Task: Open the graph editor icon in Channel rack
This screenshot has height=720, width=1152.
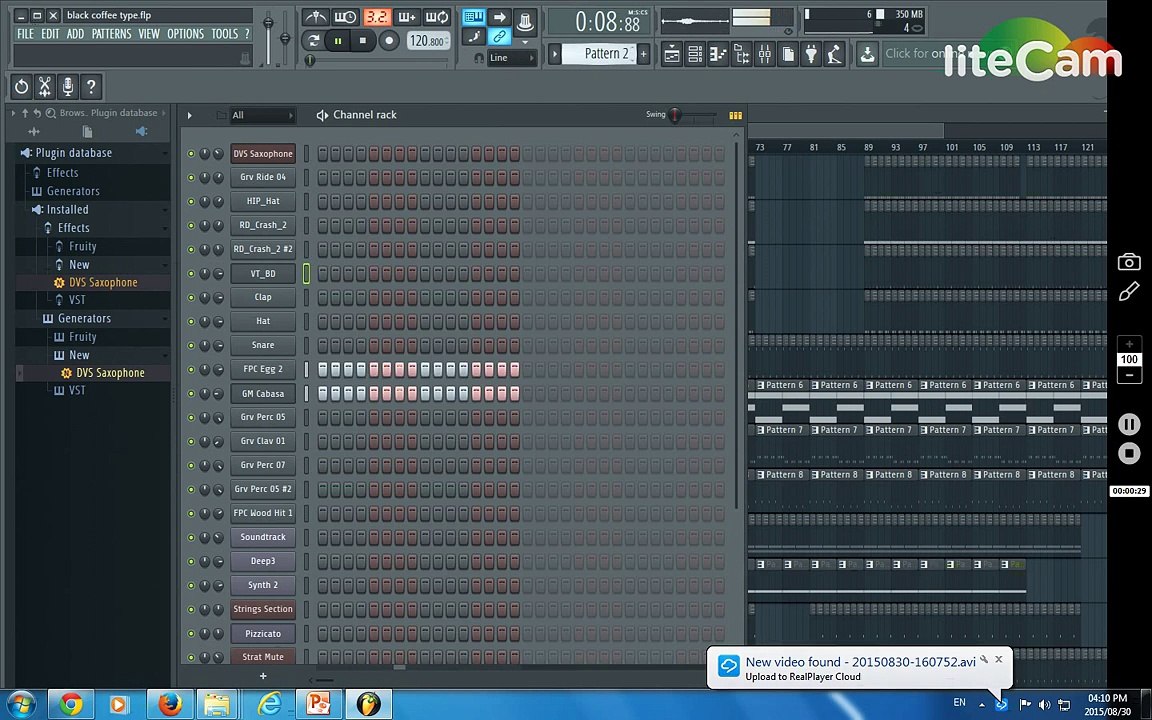Action: (735, 115)
